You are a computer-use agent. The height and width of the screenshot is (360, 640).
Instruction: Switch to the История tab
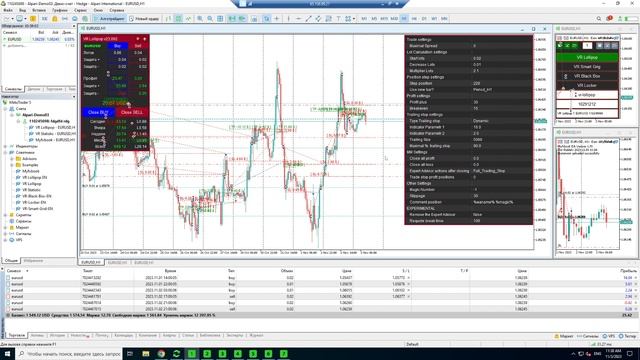click(x=57, y=336)
